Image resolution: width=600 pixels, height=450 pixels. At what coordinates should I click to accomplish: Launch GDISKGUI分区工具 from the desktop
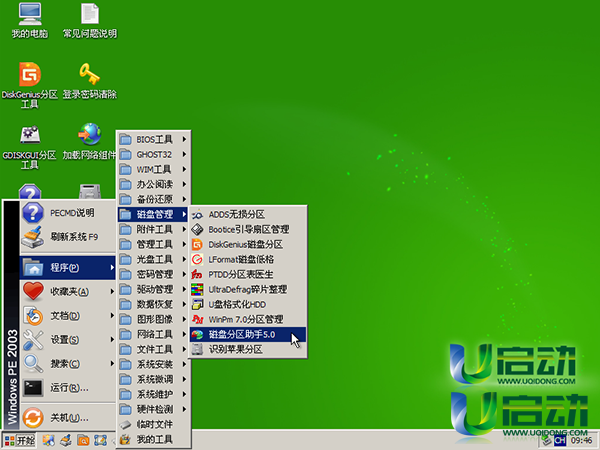30,147
